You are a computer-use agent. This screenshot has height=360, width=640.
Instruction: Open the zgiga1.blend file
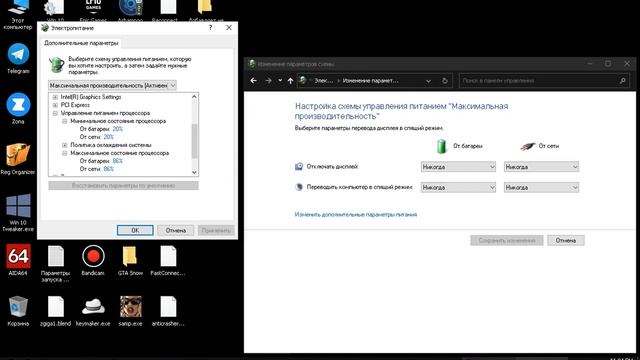pos(56,311)
